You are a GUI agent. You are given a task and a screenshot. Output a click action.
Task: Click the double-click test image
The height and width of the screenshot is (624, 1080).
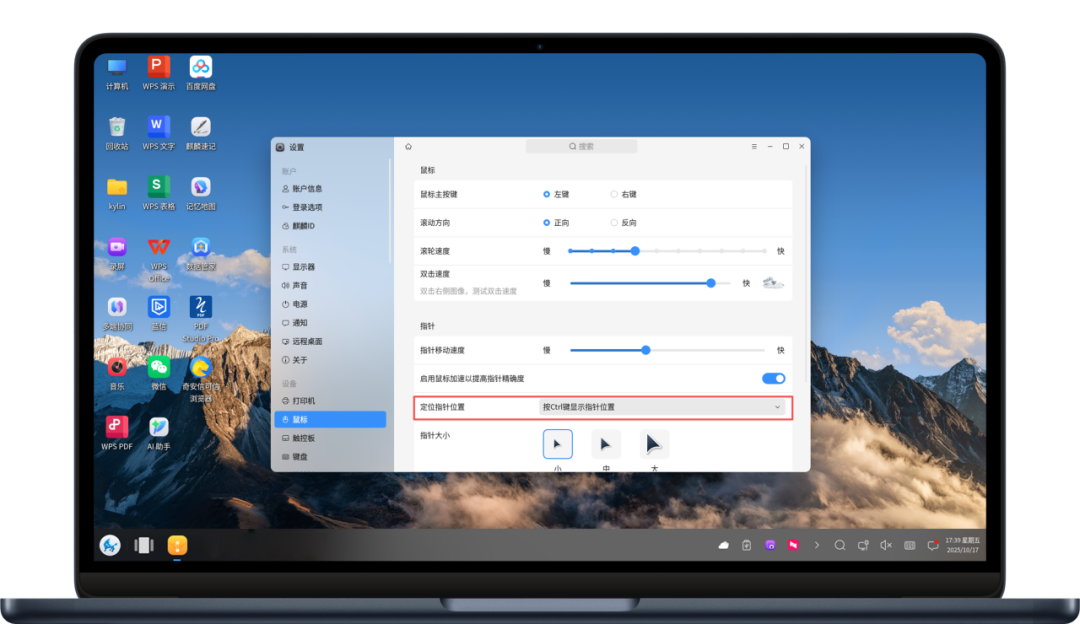773,283
